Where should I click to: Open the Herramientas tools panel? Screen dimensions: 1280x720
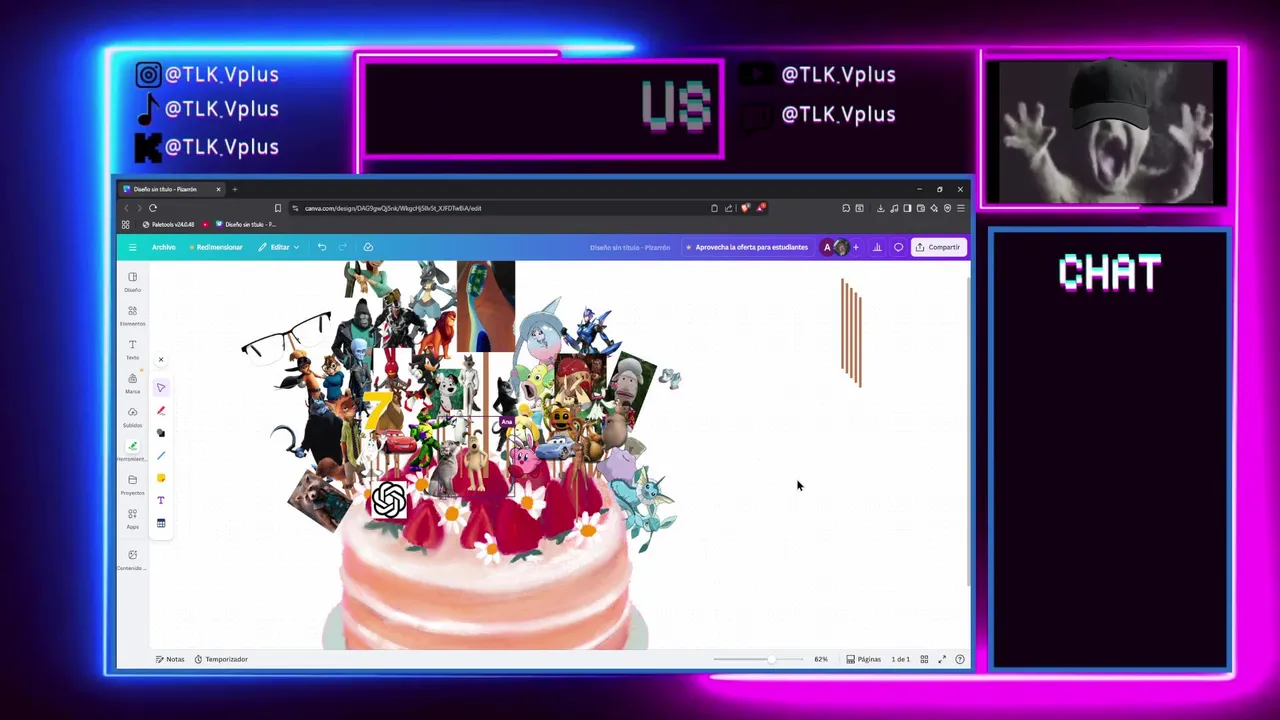tap(132, 450)
